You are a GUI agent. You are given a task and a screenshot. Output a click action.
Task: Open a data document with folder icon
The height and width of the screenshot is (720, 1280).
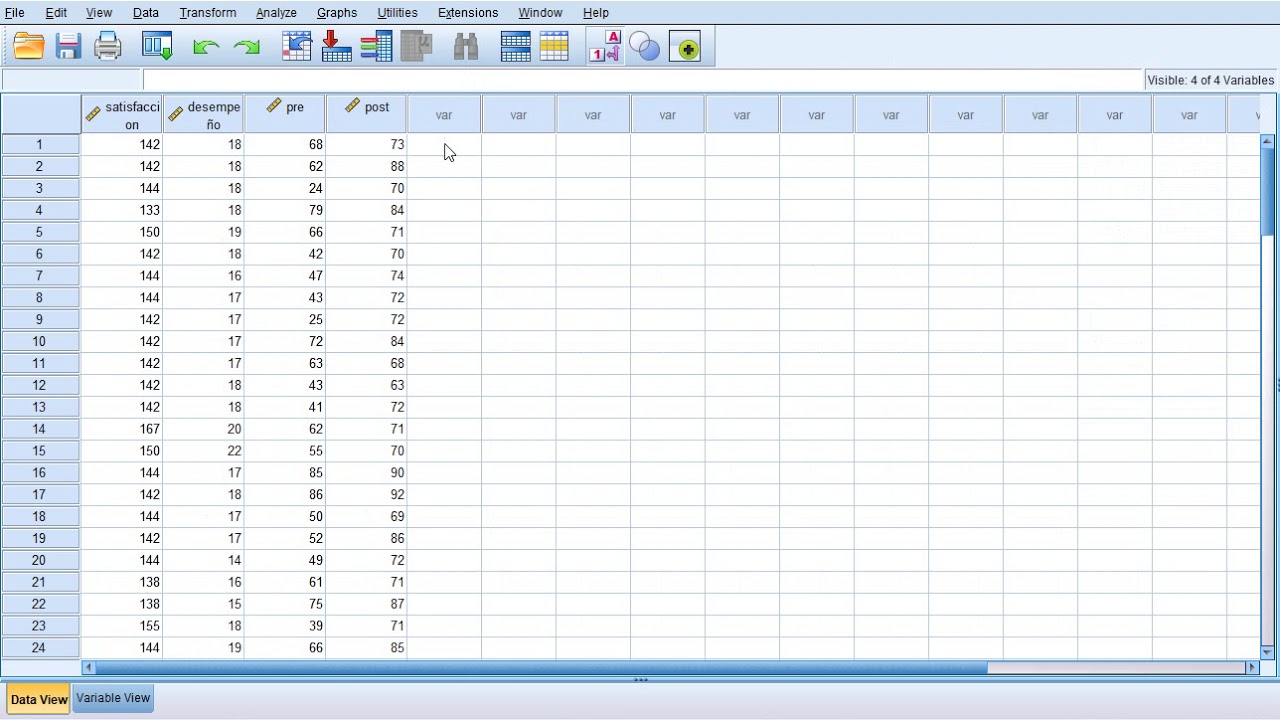[x=29, y=46]
